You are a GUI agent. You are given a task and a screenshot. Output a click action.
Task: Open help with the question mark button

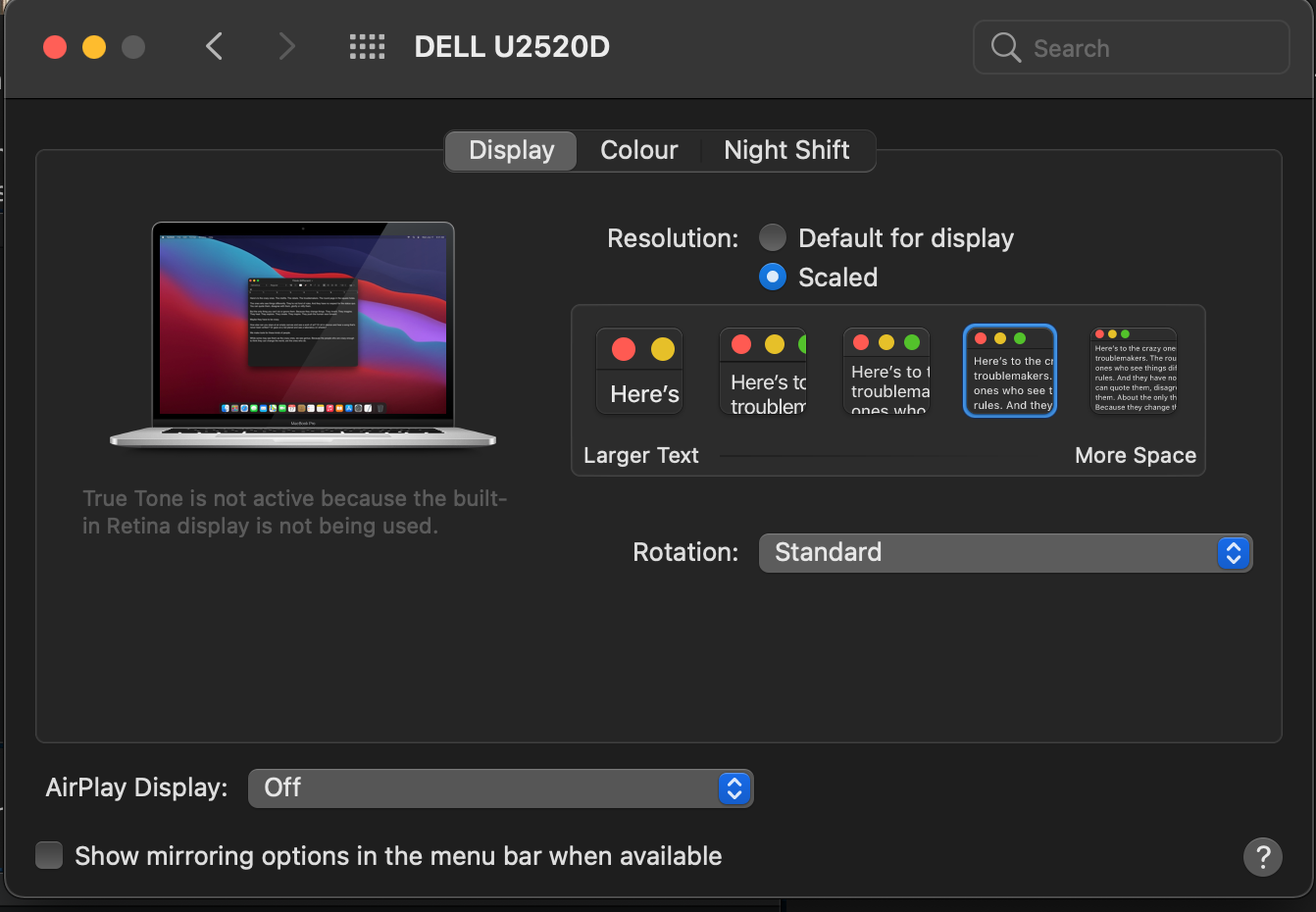[1263, 857]
